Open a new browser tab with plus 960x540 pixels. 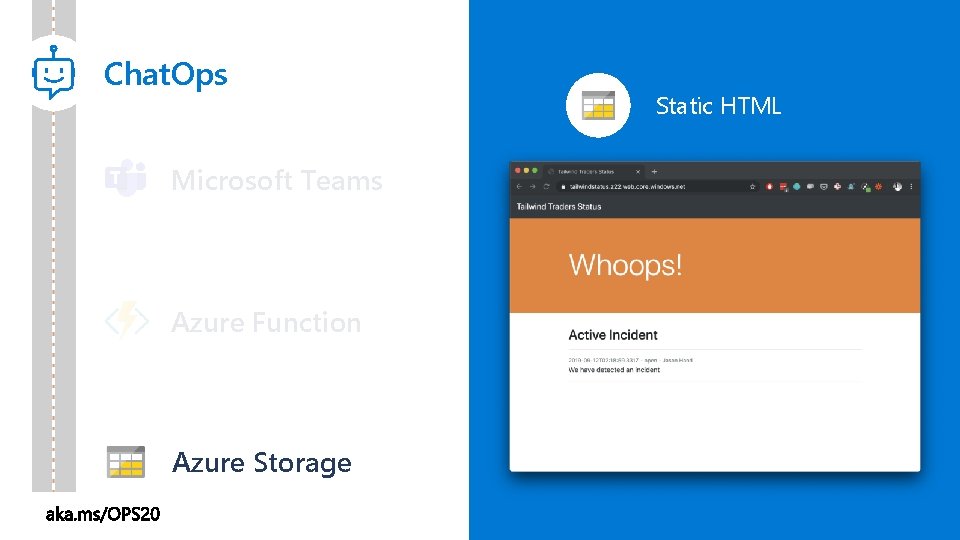pos(654,171)
